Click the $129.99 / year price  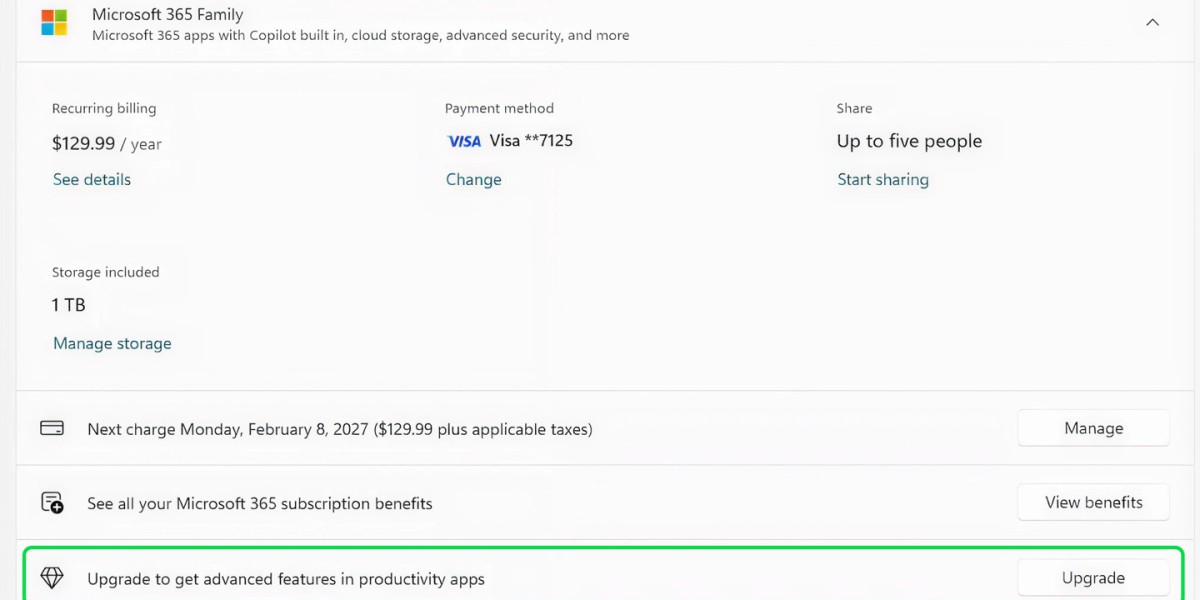pyautogui.click(x=106, y=144)
